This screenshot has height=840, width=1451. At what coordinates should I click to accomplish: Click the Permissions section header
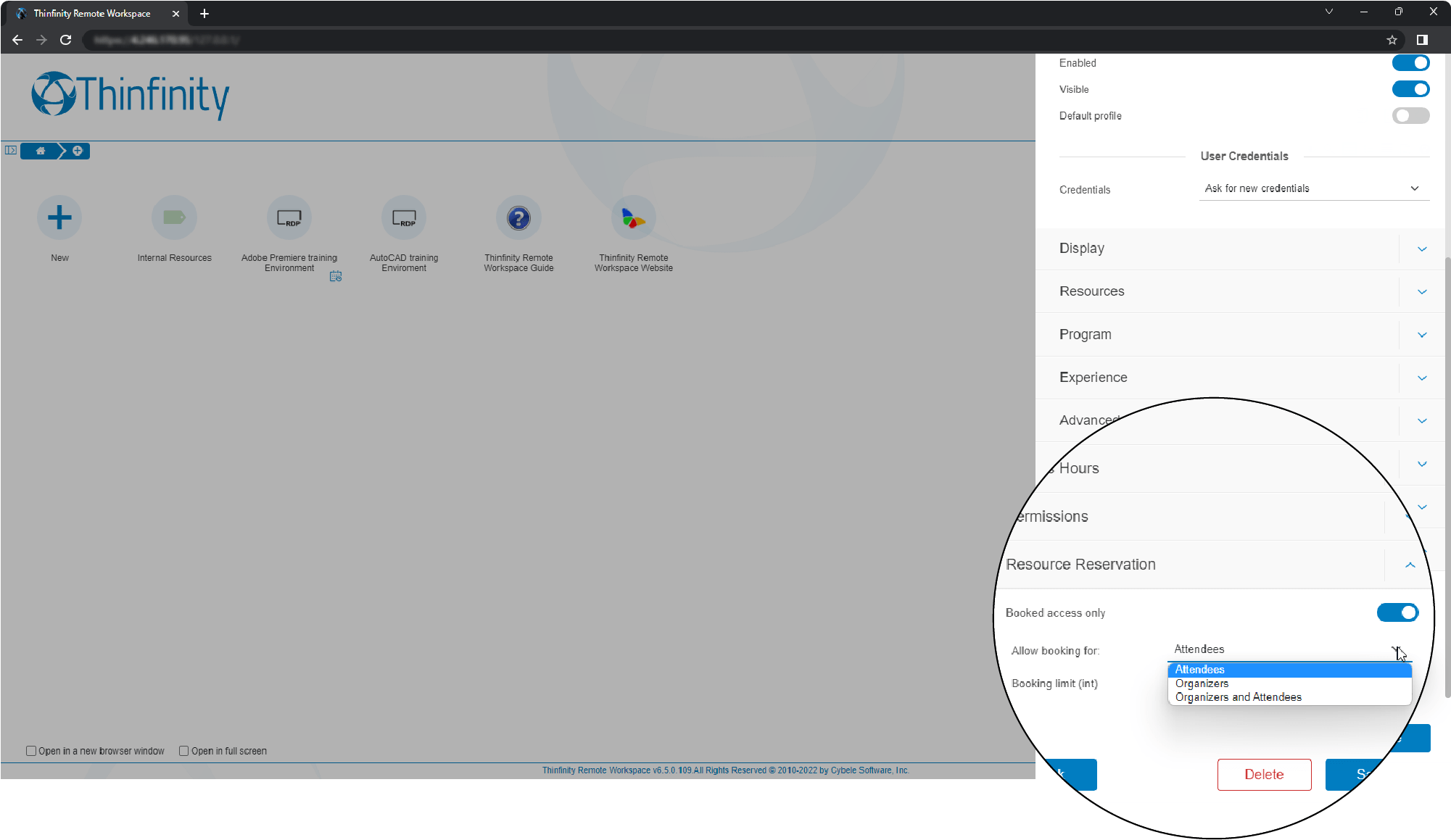(x=1051, y=516)
